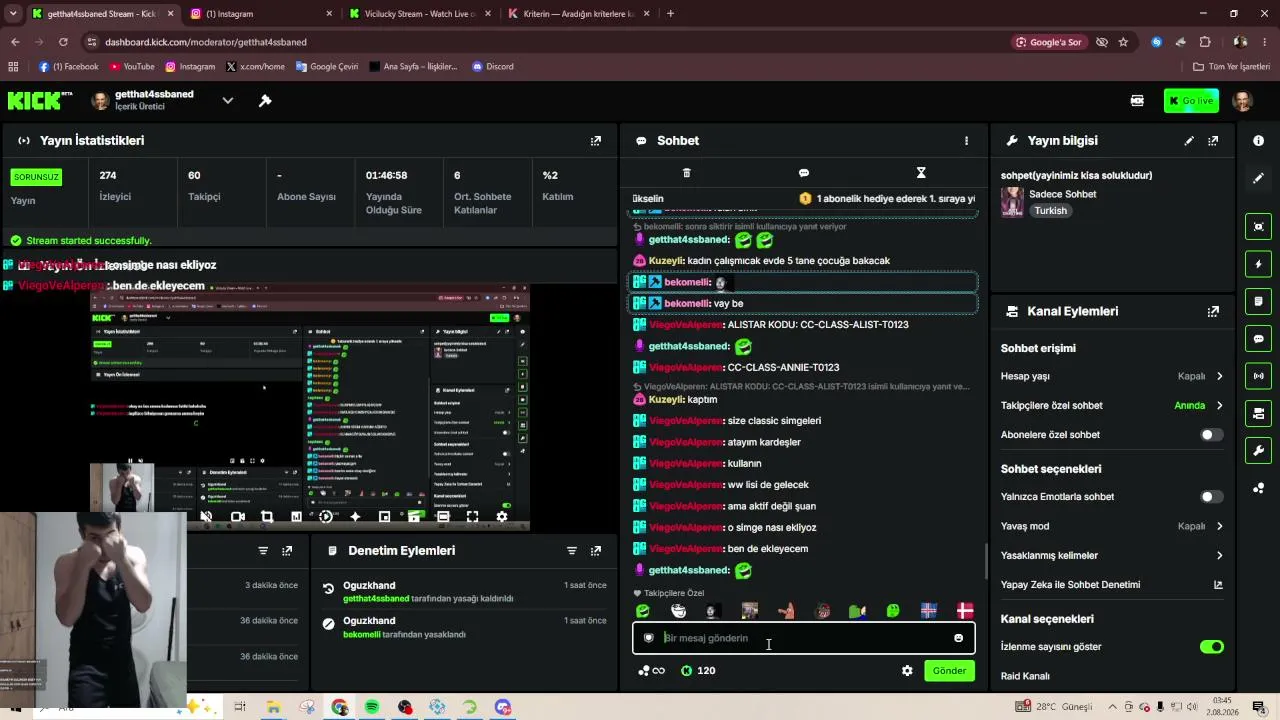The width and height of the screenshot is (1280, 720).
Task: Click the three-circles icon at sidebar bottom
Action: click(1258, 488)
